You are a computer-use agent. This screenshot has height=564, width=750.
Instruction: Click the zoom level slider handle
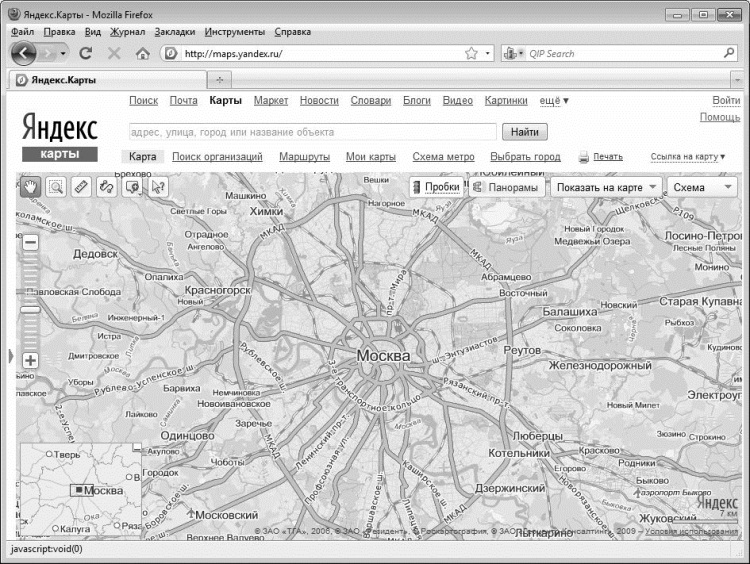[30, 309]
